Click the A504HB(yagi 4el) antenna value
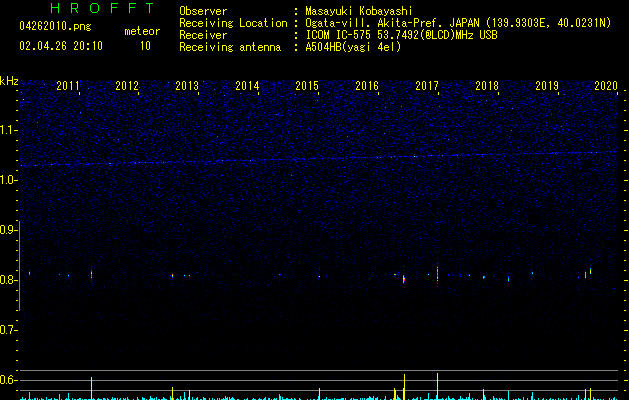The image size is (629, 400). coord(353,47)
